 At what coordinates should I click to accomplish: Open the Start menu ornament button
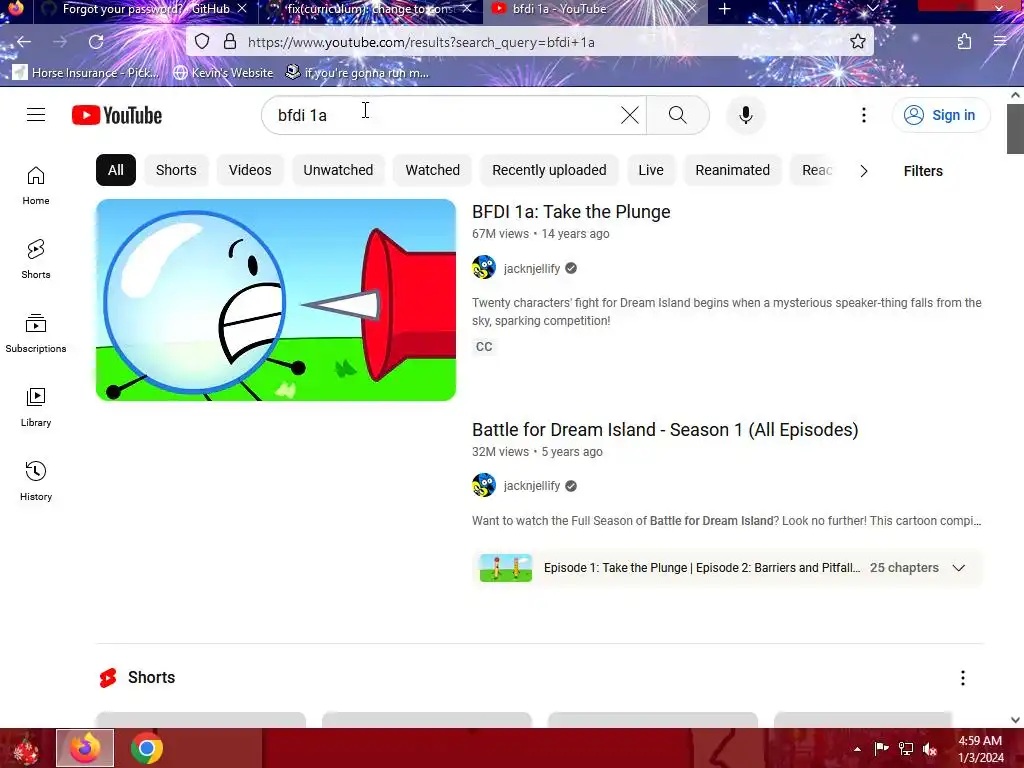click(26, 748)
